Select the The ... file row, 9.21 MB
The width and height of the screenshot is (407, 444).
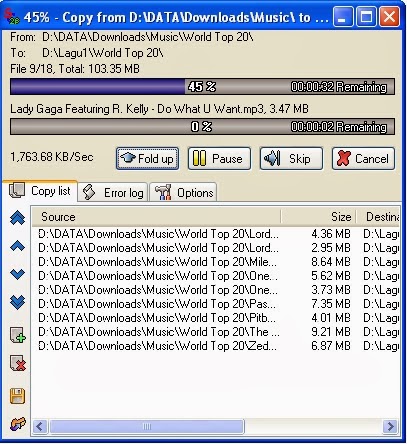click(216, 332)
